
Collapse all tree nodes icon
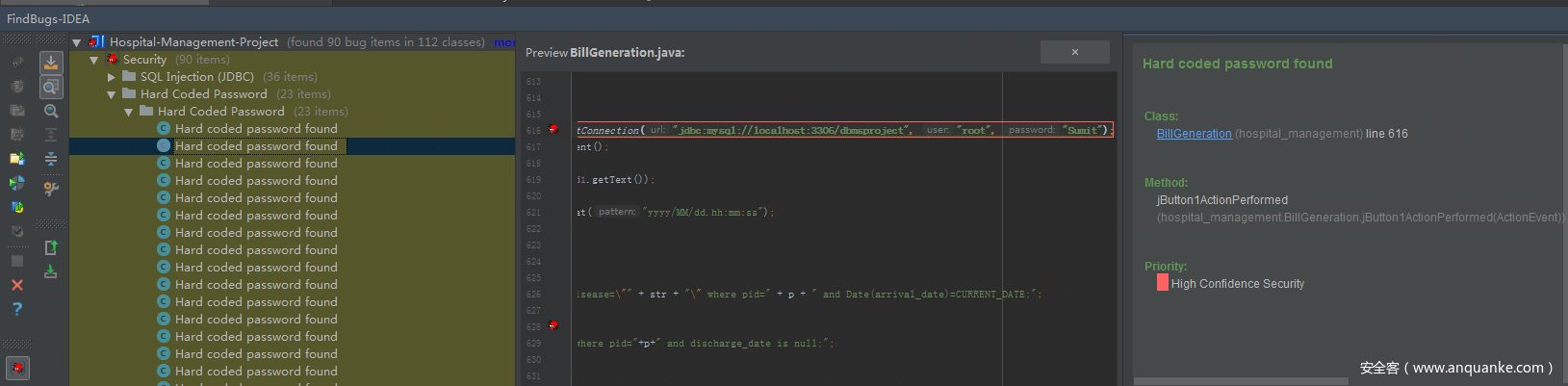[51, 159]
